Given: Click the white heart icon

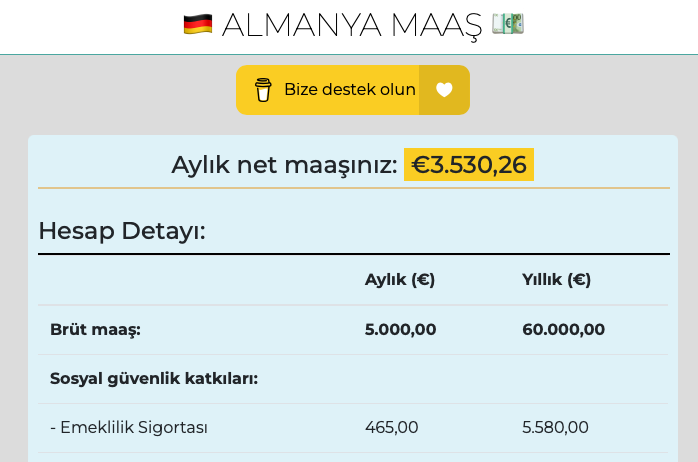Looking at the screenshot, I should coord(444,90).
